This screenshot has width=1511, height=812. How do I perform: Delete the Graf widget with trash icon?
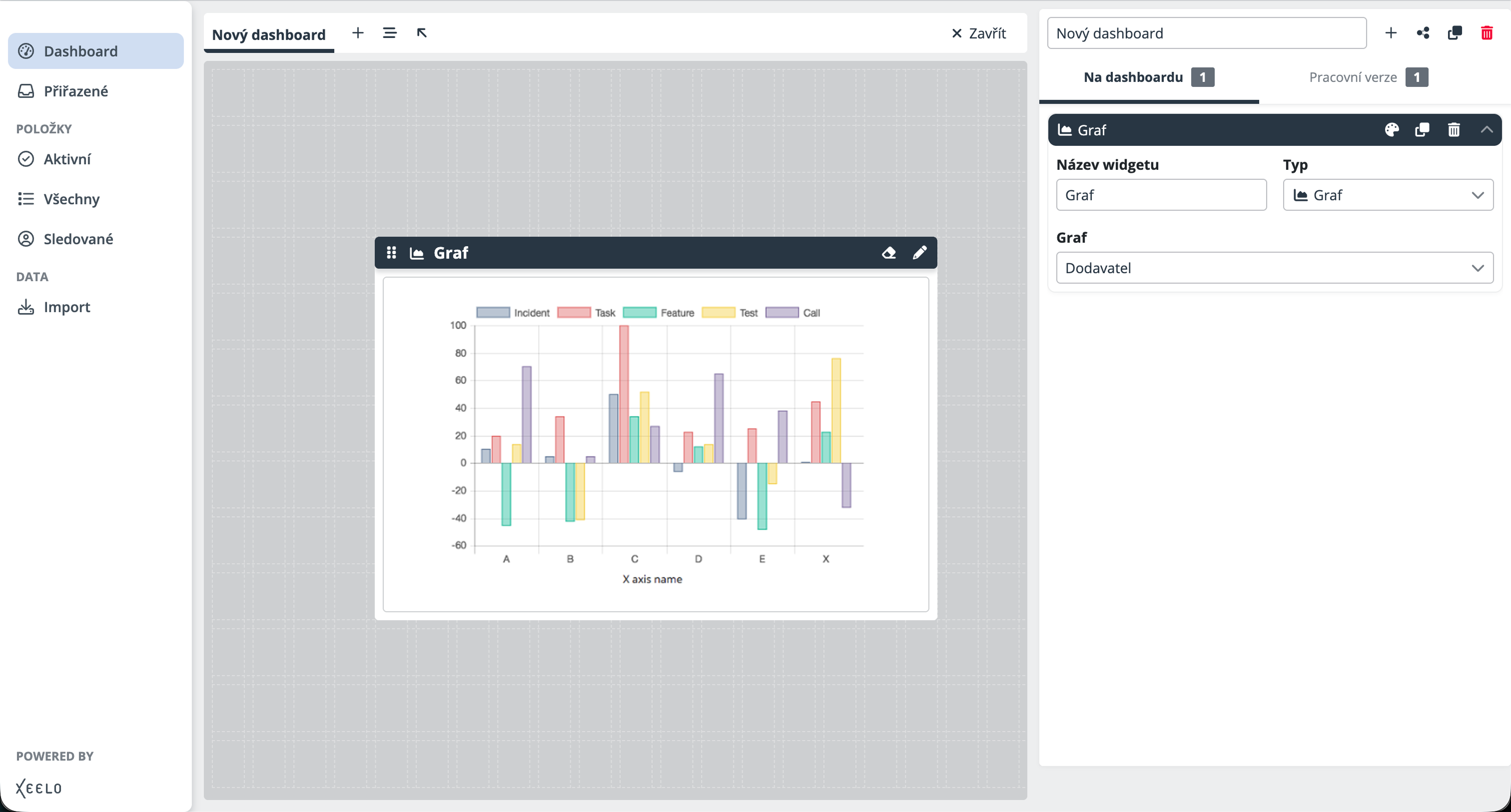(1454, 129)
